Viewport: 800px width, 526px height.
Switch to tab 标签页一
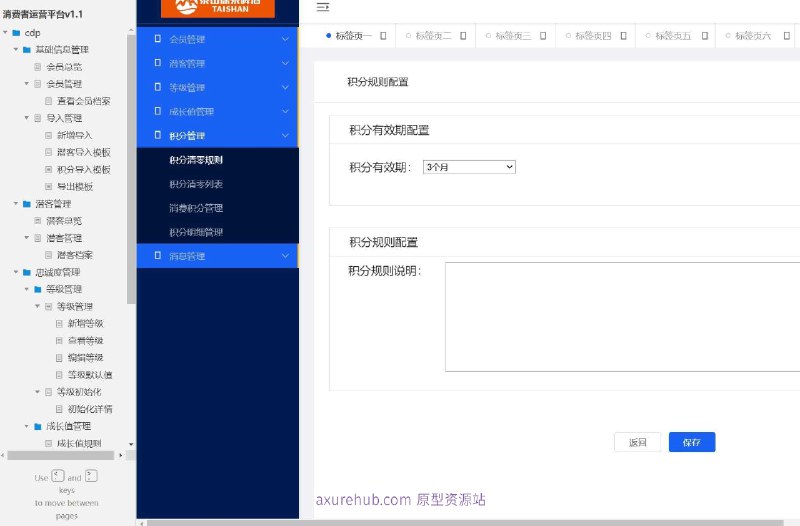[353, 36]
